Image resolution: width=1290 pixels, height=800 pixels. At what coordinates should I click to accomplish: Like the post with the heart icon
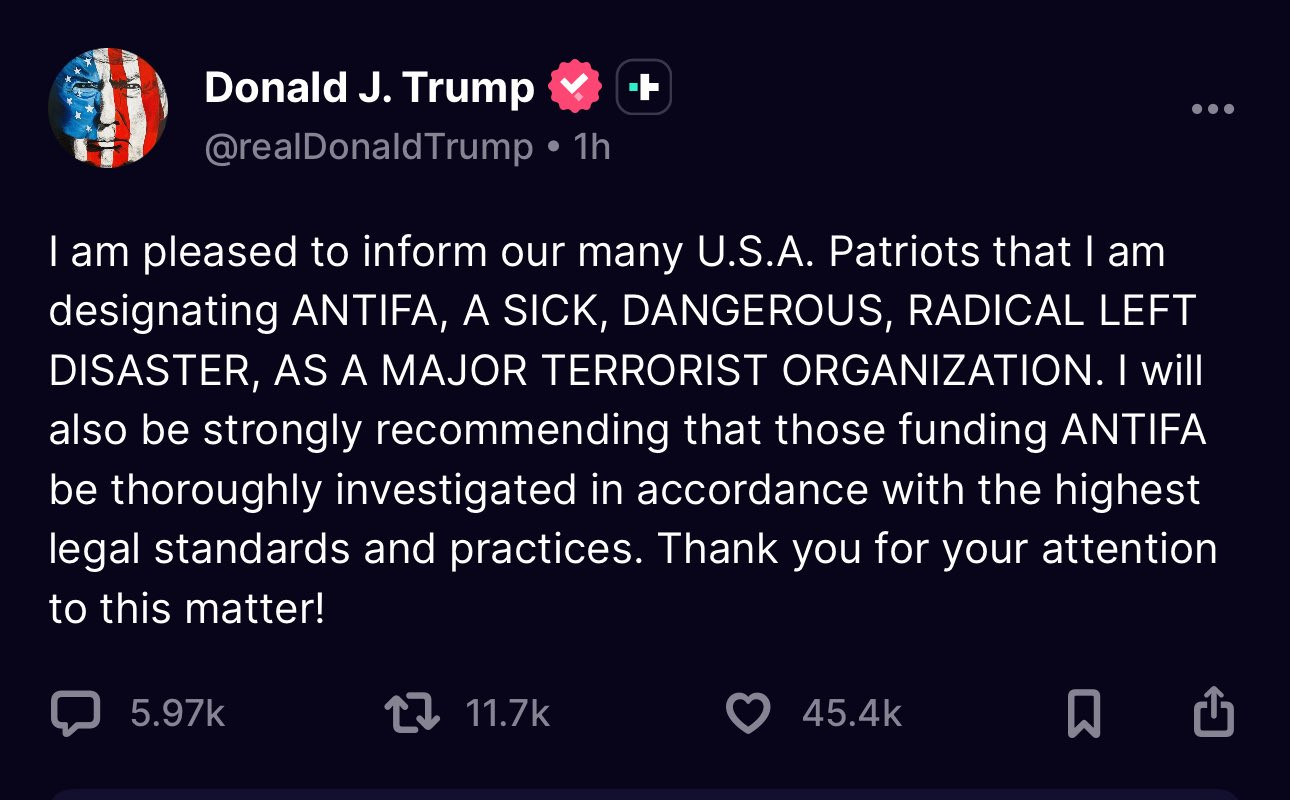pos(747,714)
